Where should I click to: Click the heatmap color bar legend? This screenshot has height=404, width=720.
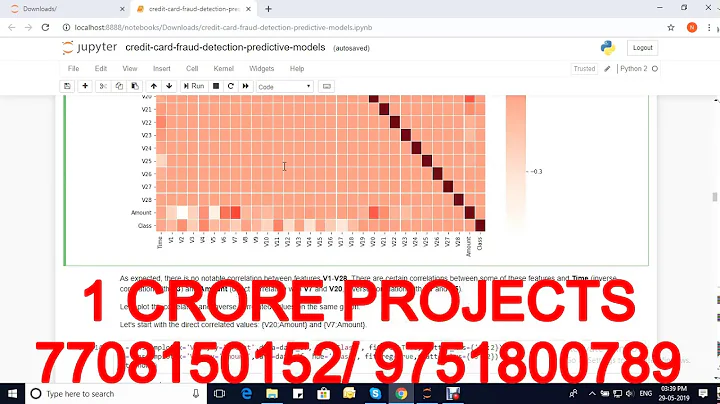[516, 161]
